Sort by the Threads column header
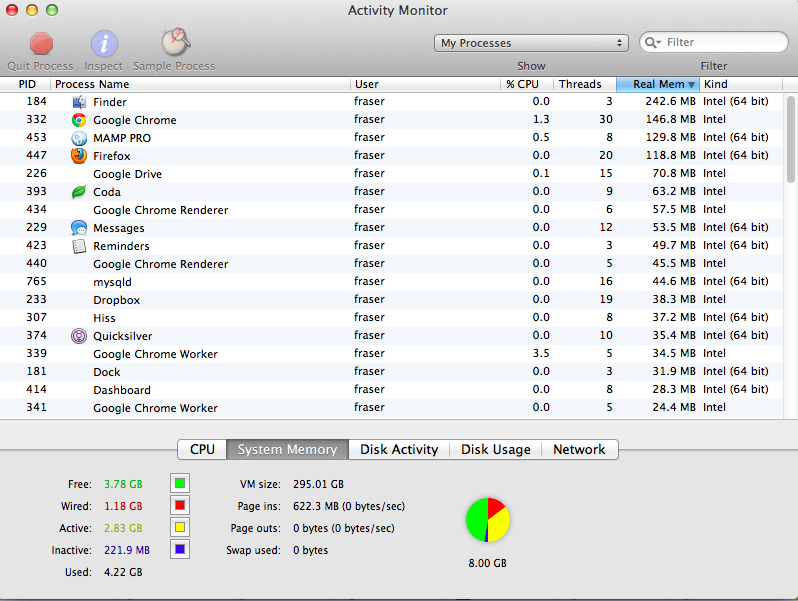This screenshot has width=798, height=601. pyautogui.click(x=585, y=84)
